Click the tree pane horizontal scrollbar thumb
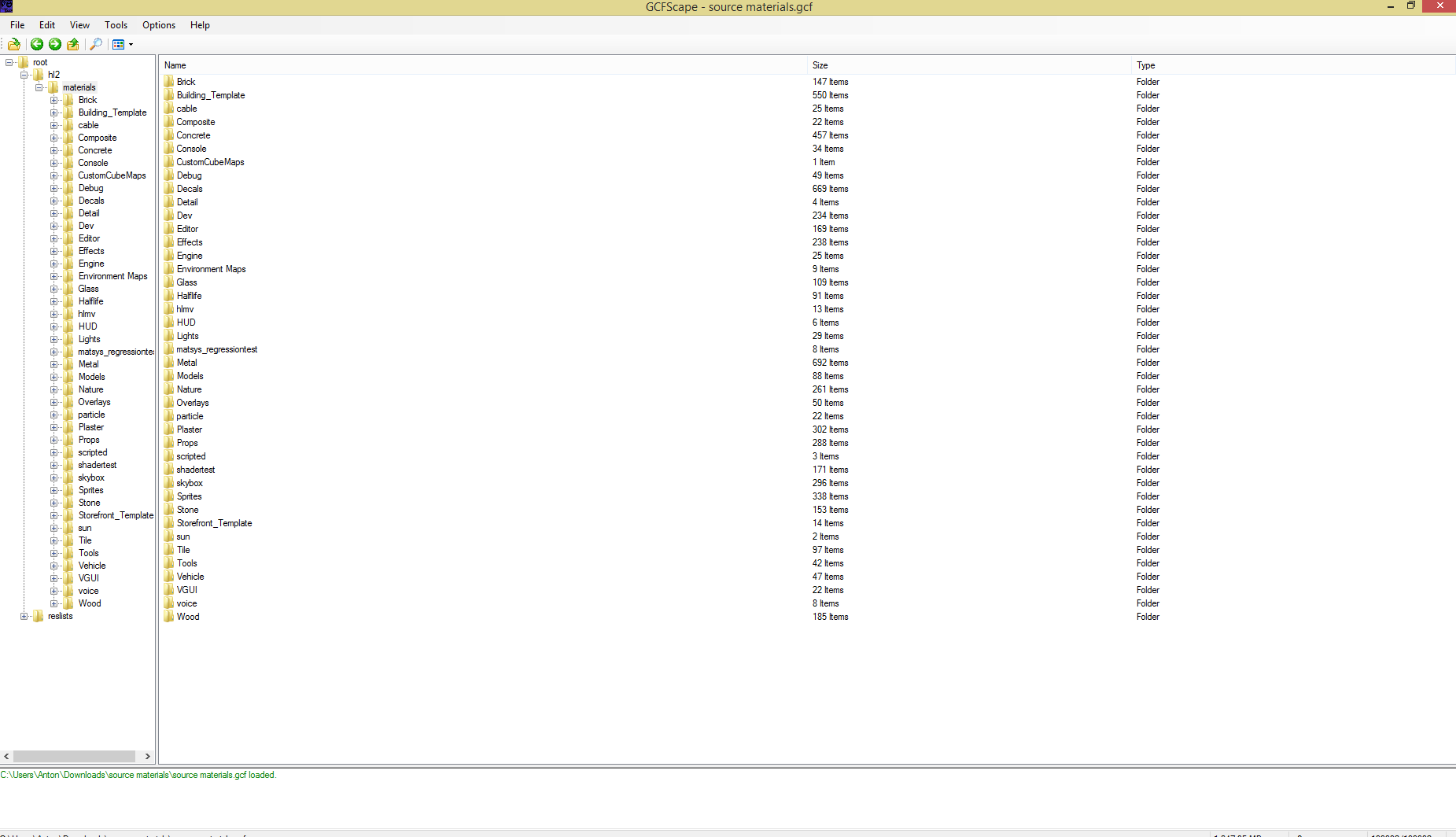Image resolution: width=1456 pixels, height=837 pixels. pyautogui.click(x=73, y=756)
